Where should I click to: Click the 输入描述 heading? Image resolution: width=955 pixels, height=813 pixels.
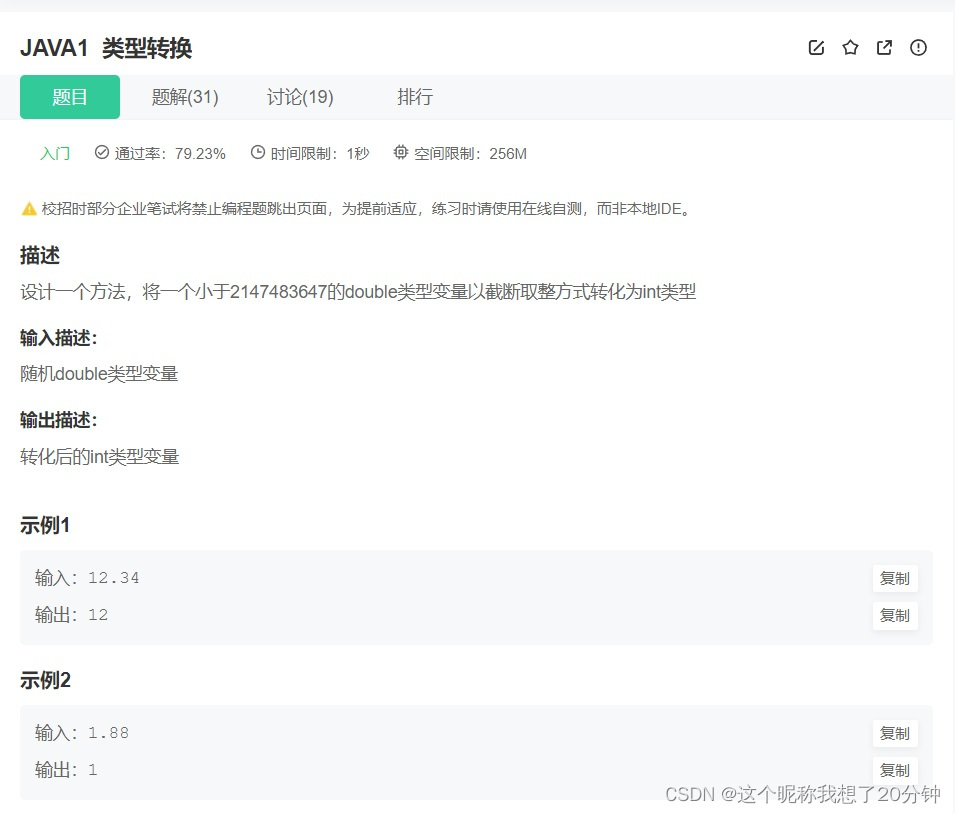tap(58, 337)
